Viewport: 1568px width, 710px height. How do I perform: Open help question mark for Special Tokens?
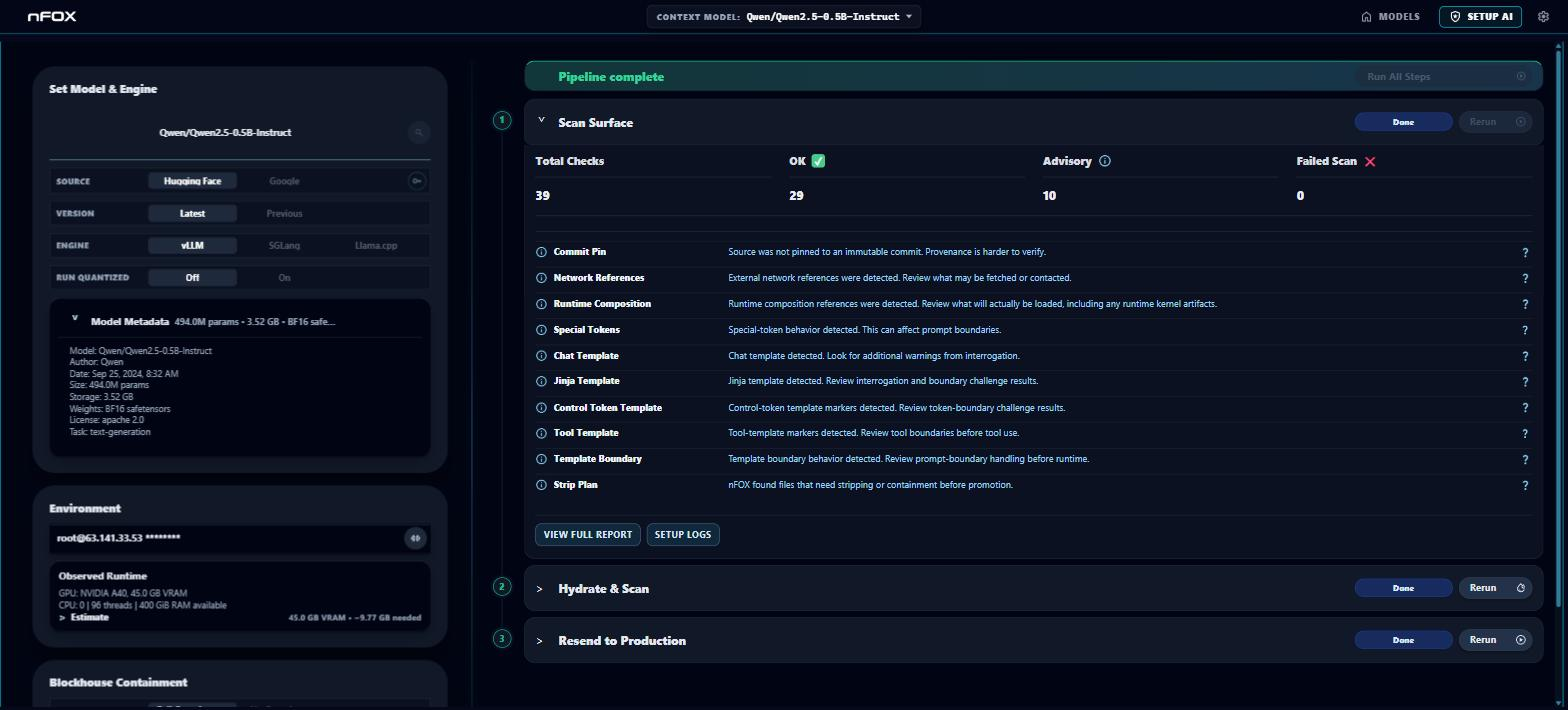1525,331
